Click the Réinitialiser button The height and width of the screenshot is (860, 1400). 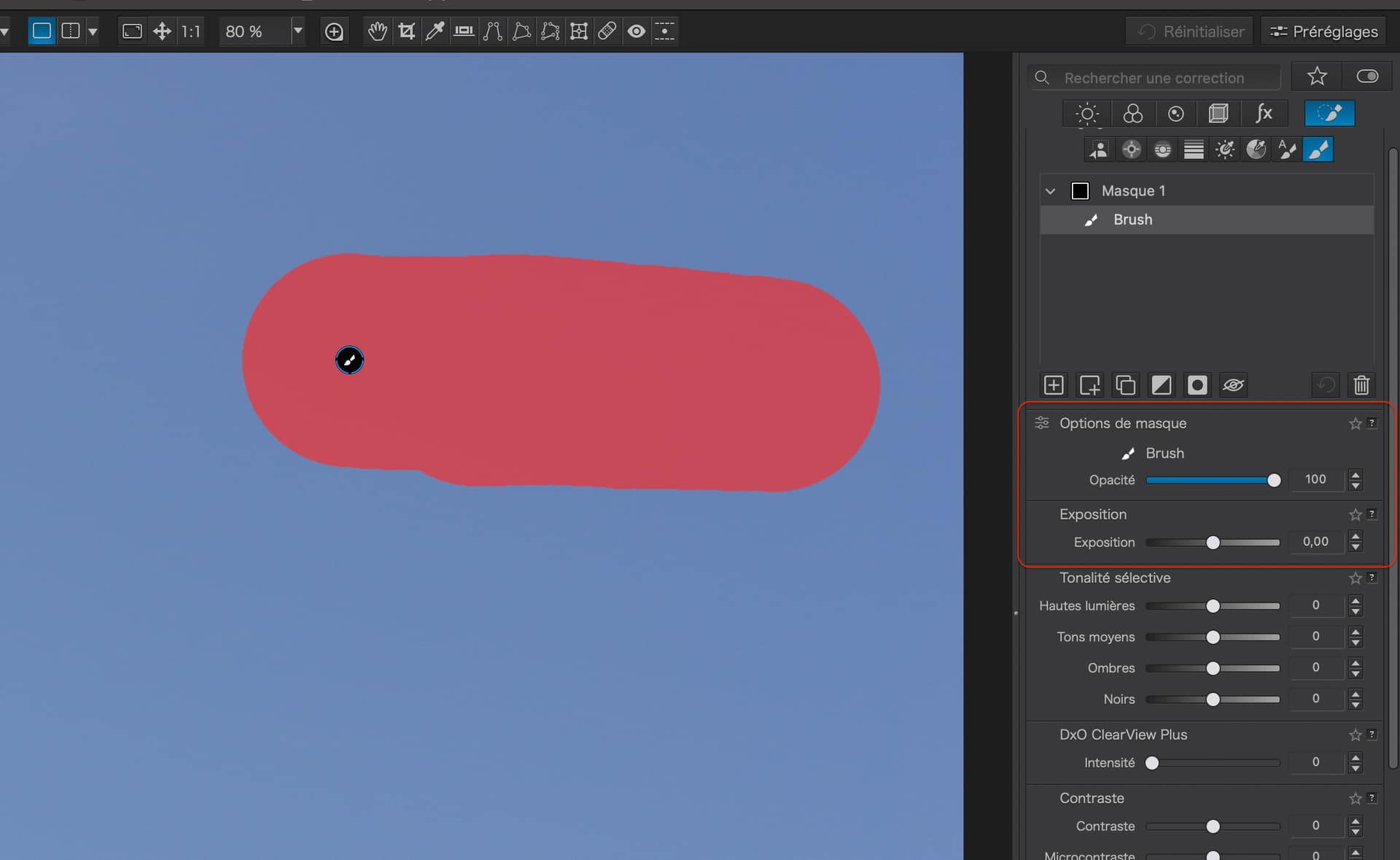point(1191,31)
